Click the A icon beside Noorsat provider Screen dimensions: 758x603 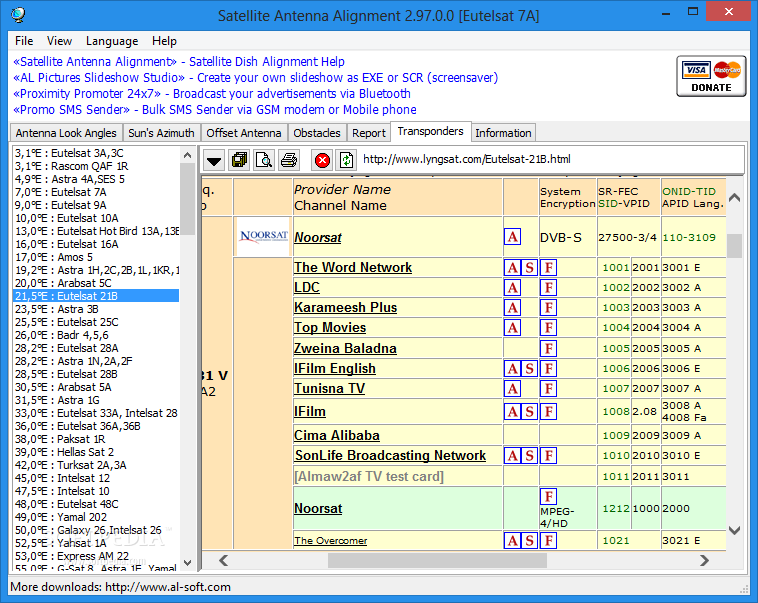512,237
